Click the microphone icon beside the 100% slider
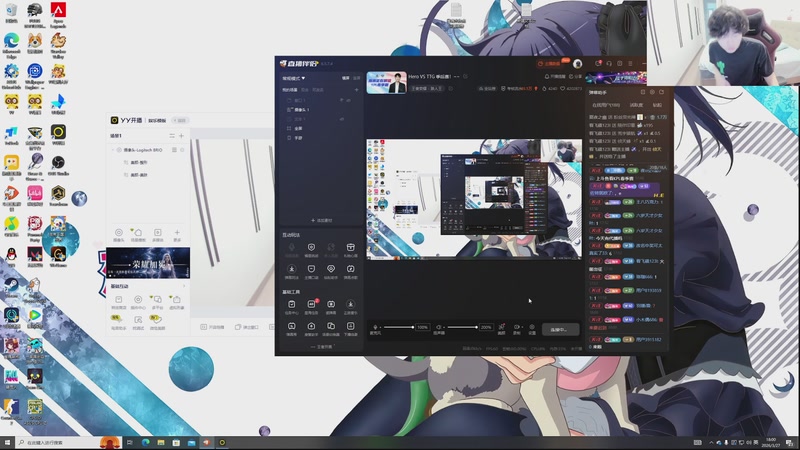This screenshot has width=800, height=450. pyautogui.click(x=376, y=327)
